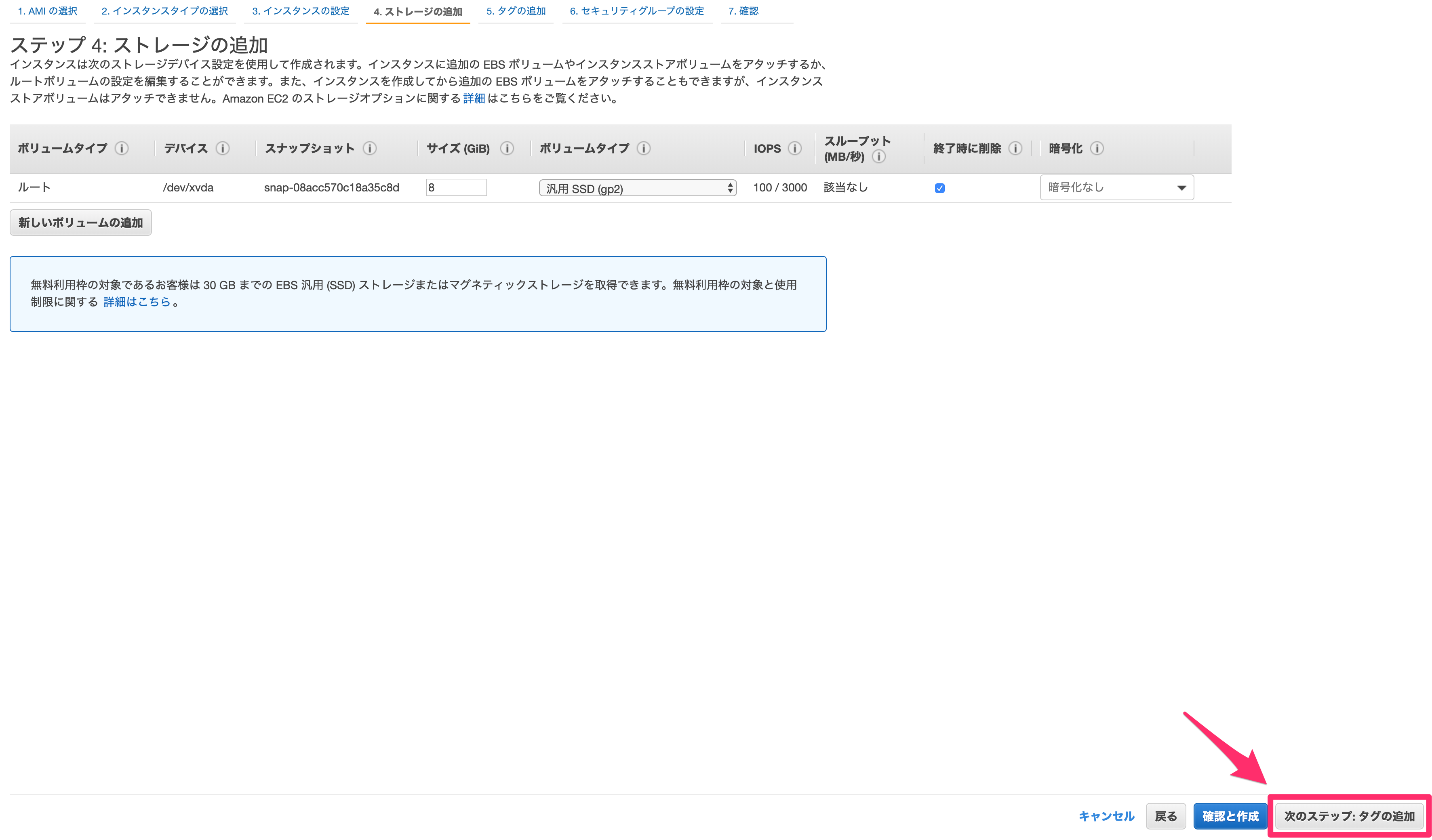Viewport: 1432px width, 840px height.
Task: Open the 詳細はこちら free tier link
Action: [138, 302]
